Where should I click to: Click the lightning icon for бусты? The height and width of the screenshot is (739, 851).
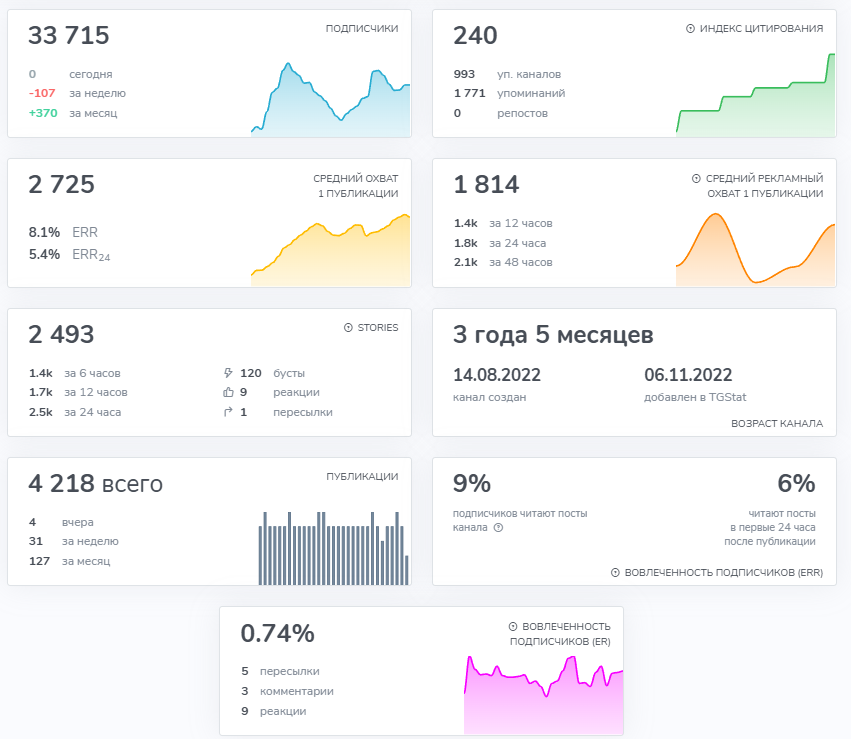point(228,372)
